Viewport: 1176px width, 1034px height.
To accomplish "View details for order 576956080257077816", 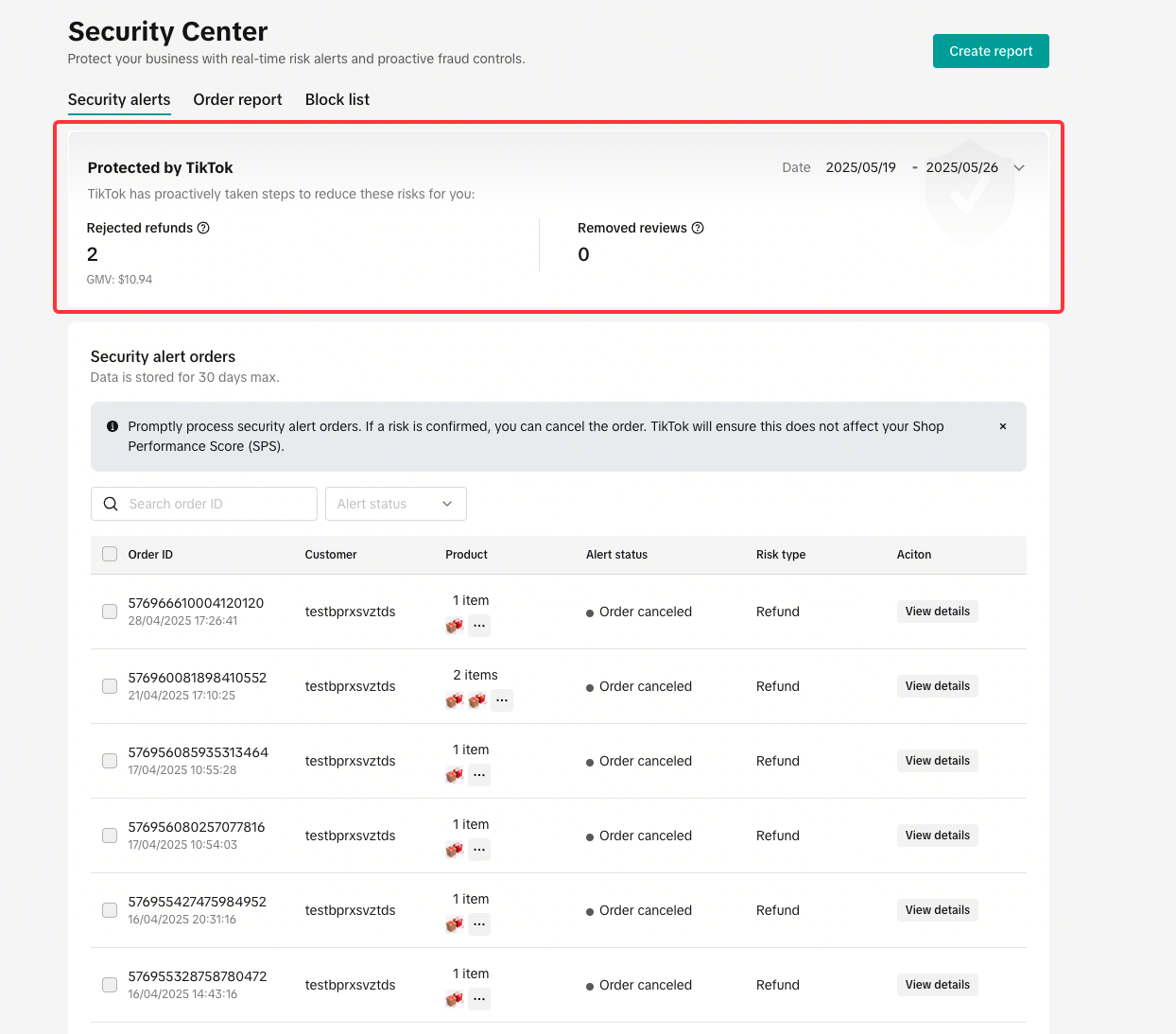I will [937, 835].
